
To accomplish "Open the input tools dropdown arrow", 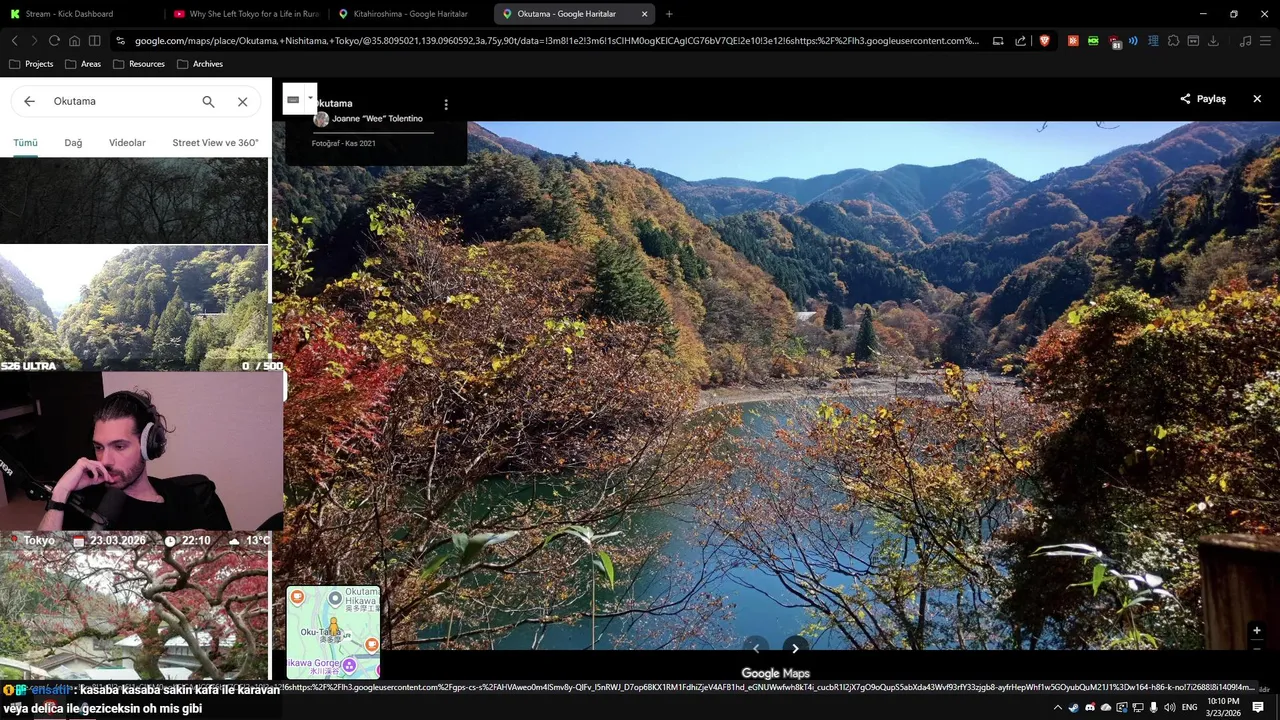I will (x=311, y=99).
